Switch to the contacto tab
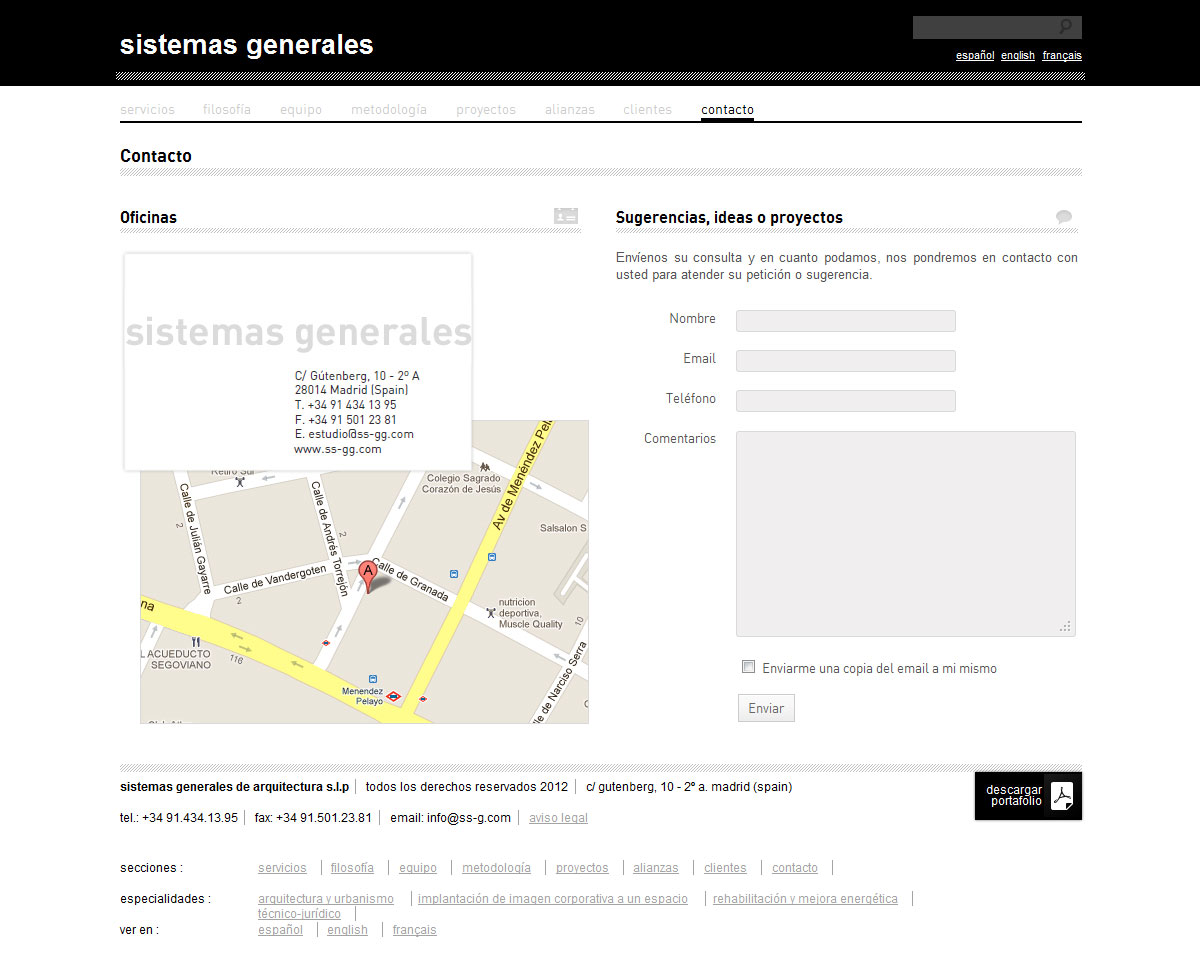 727,109
